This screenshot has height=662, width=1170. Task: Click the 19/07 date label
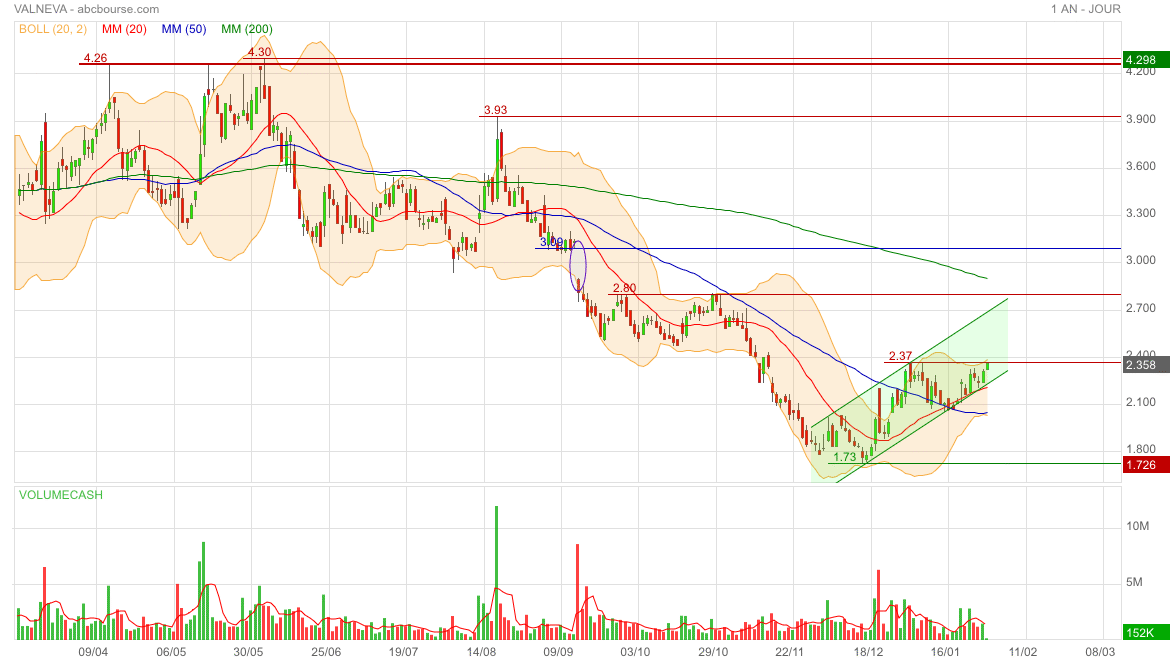pyautogui.click(x=404, y=652)
